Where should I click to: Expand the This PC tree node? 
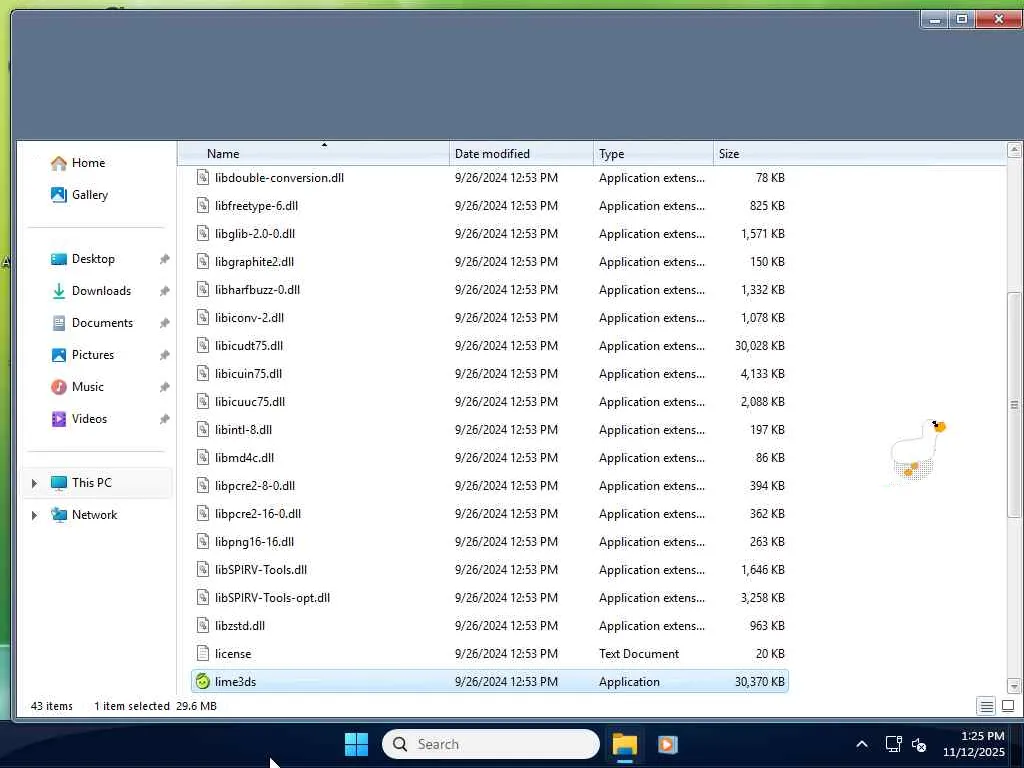click(x=34, y=483)
